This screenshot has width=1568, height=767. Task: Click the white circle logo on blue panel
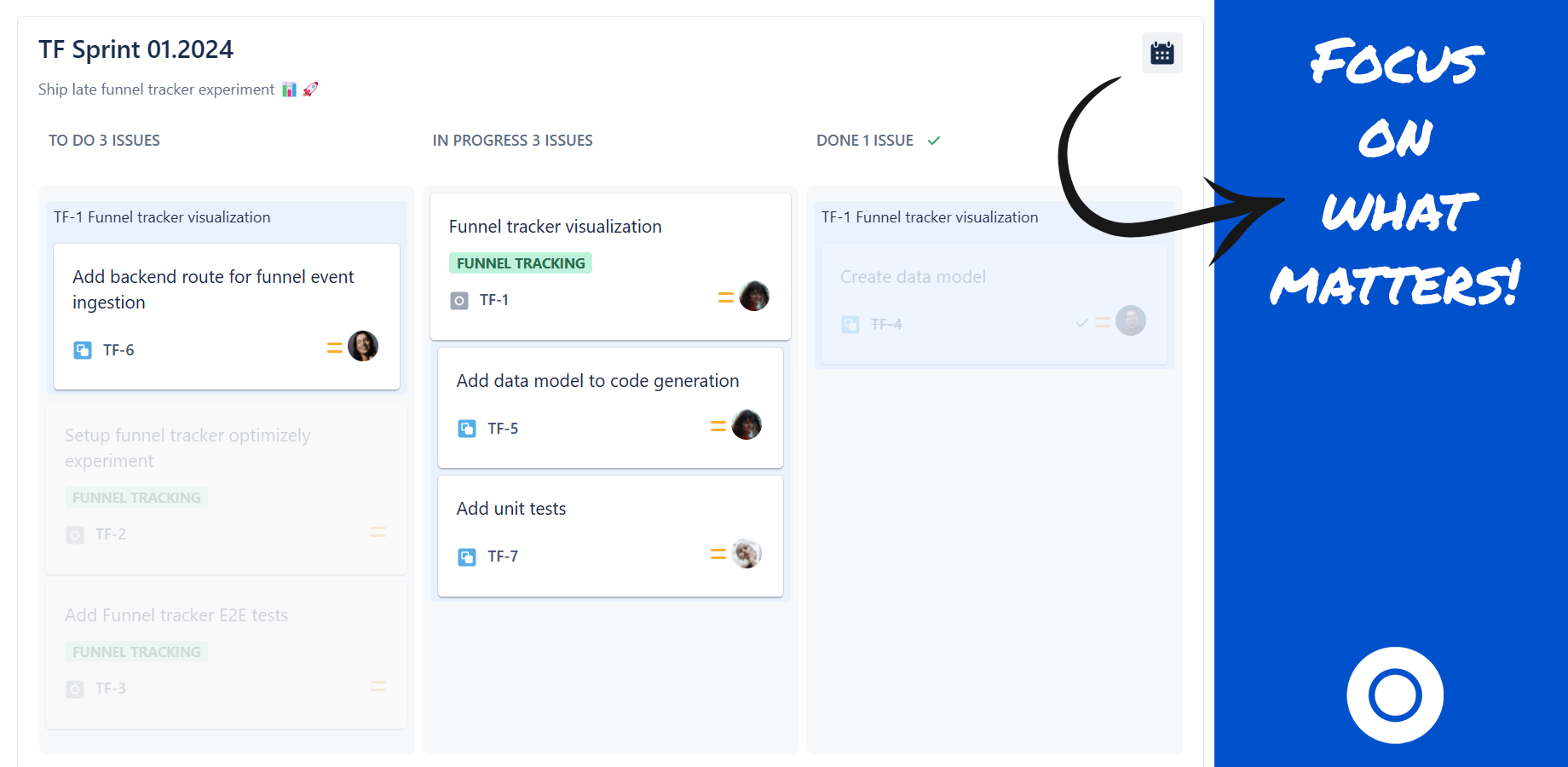(x=1395, y=695)
